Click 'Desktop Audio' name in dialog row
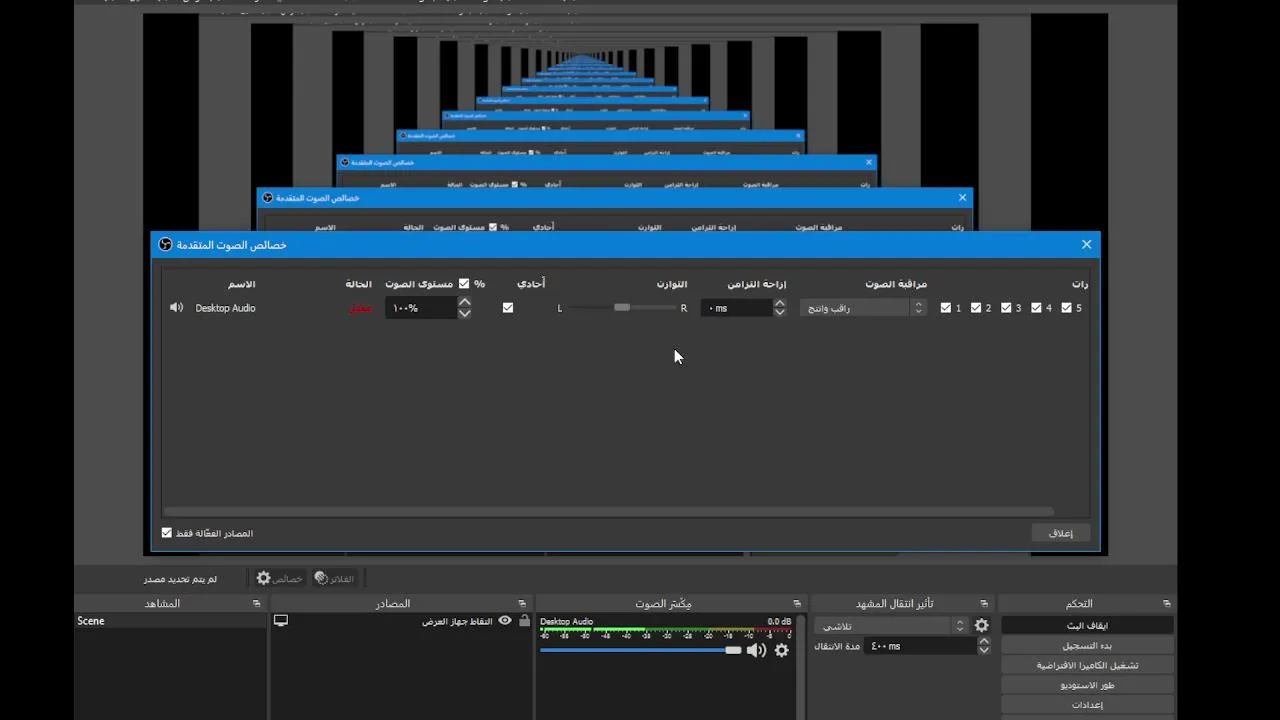Viewport: 1280px width, 720px height. [x=225, y=308]
